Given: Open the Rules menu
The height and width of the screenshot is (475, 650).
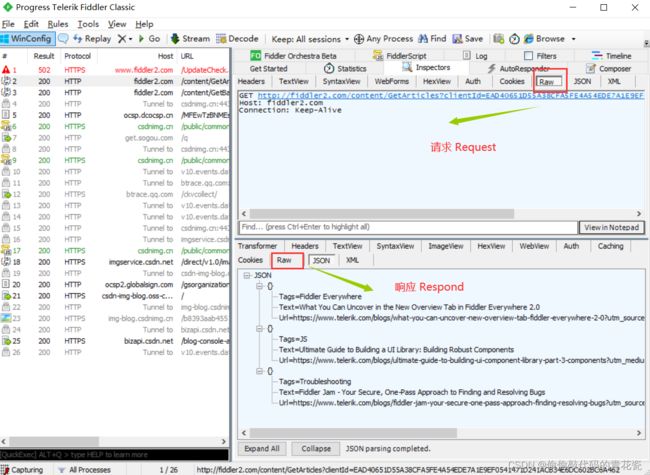Looking at the screenshot, I should (58, 24).
